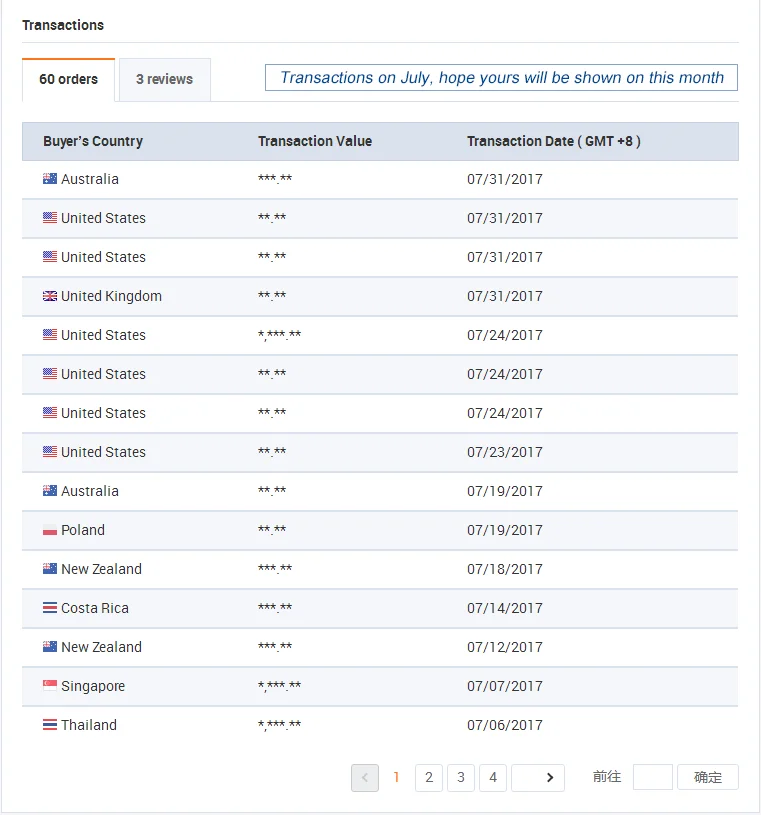Jump to page 4 of transactions
The image size is (761, 815).
point(492,777)
